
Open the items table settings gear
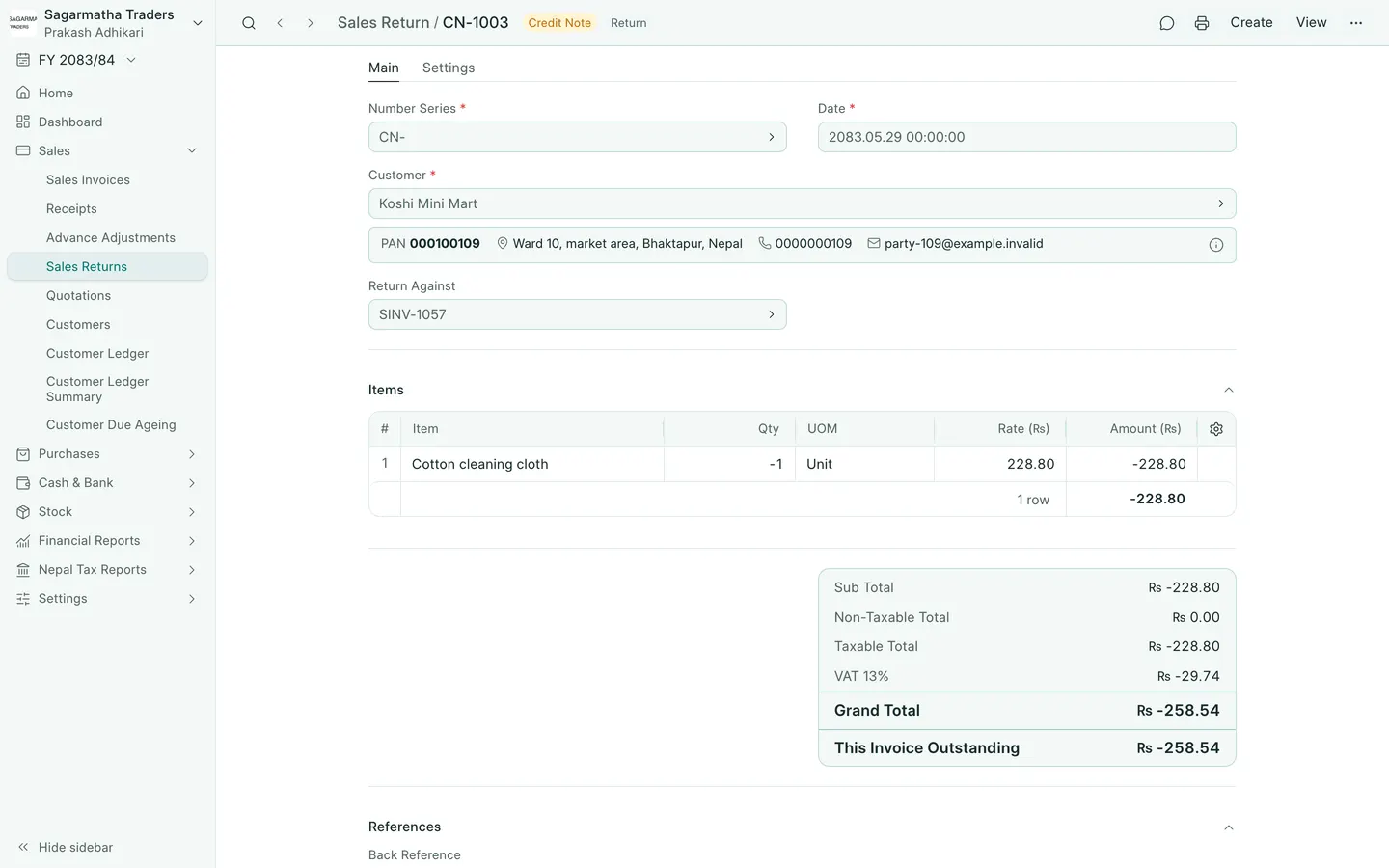[1216, 429]
